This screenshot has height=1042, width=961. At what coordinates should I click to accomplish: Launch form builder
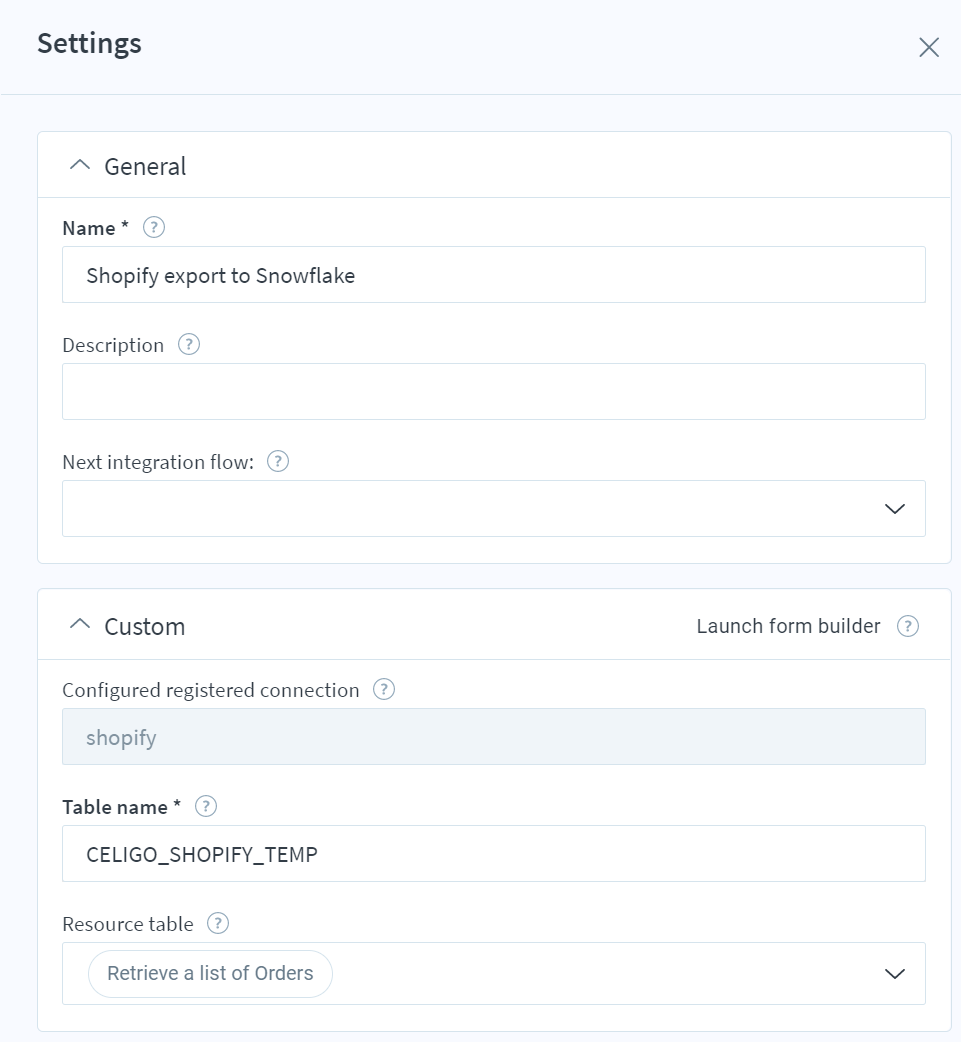[788, 626]
